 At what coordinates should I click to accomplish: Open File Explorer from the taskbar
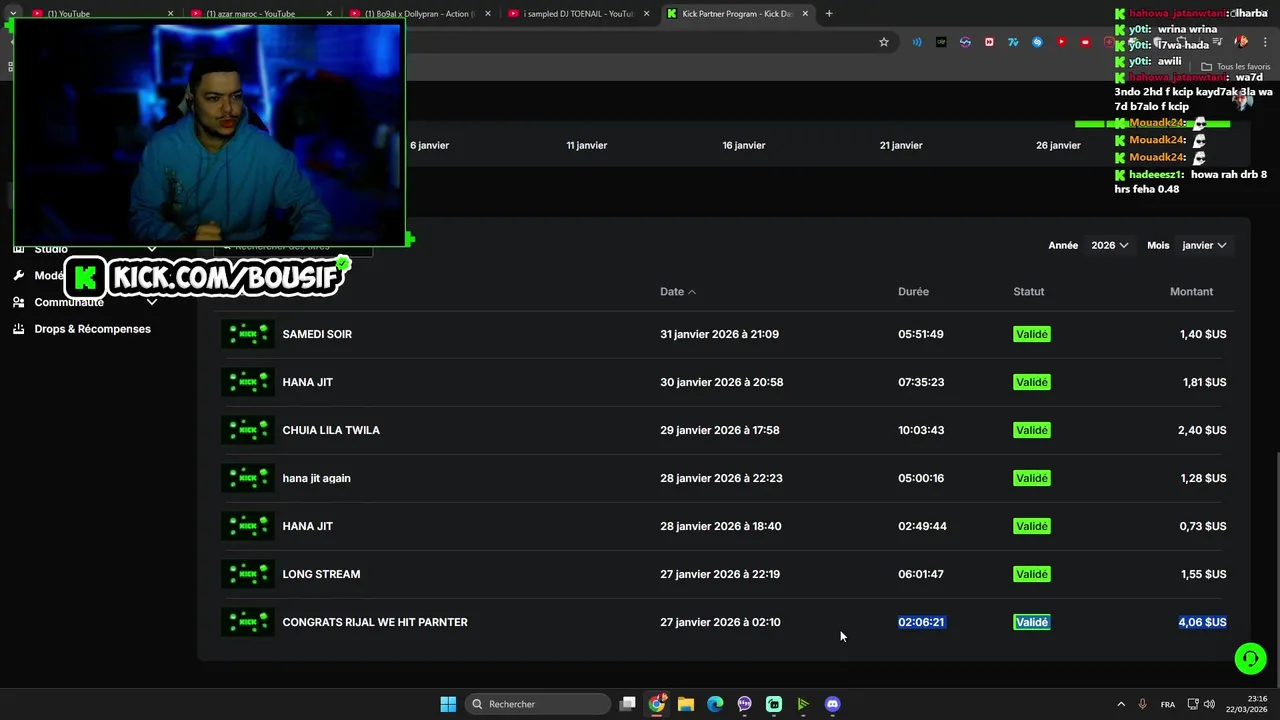686,704
